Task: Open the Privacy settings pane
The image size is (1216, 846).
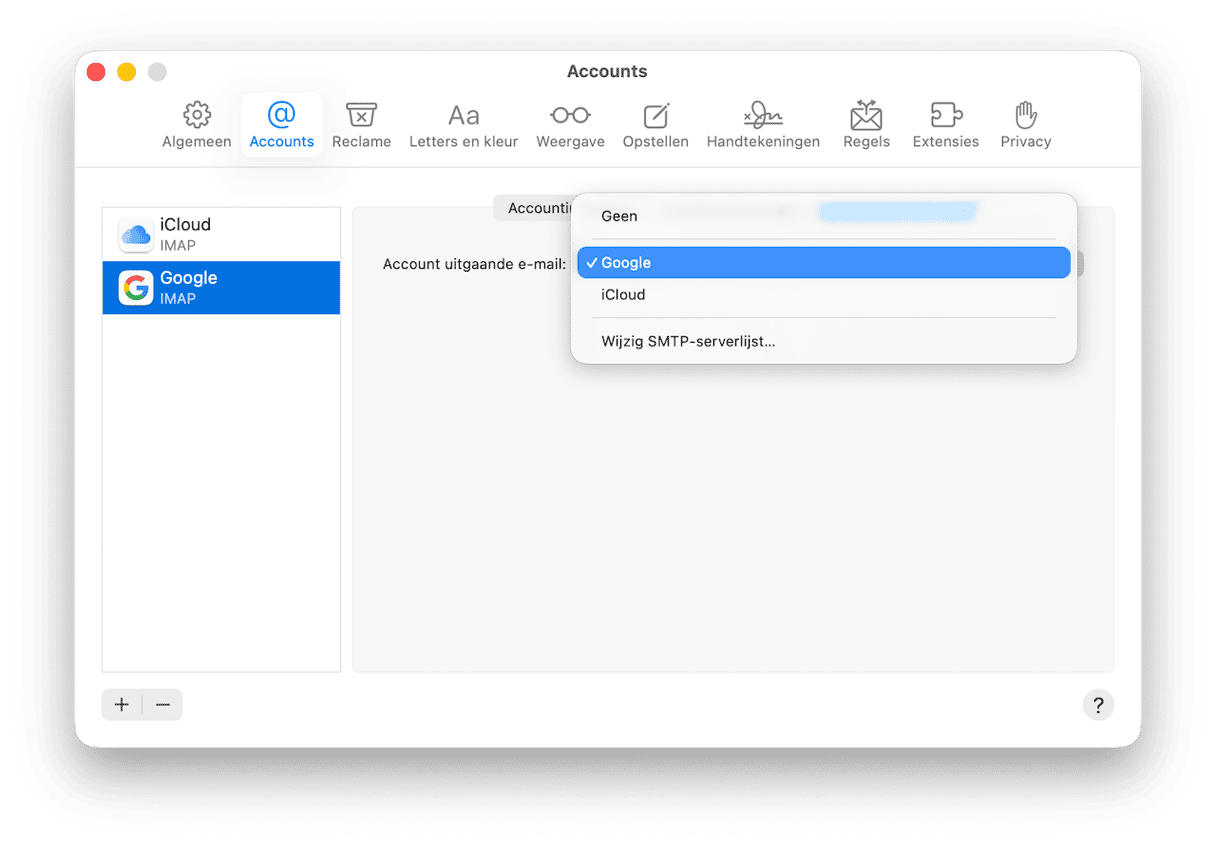Action: click(1025, 123)
